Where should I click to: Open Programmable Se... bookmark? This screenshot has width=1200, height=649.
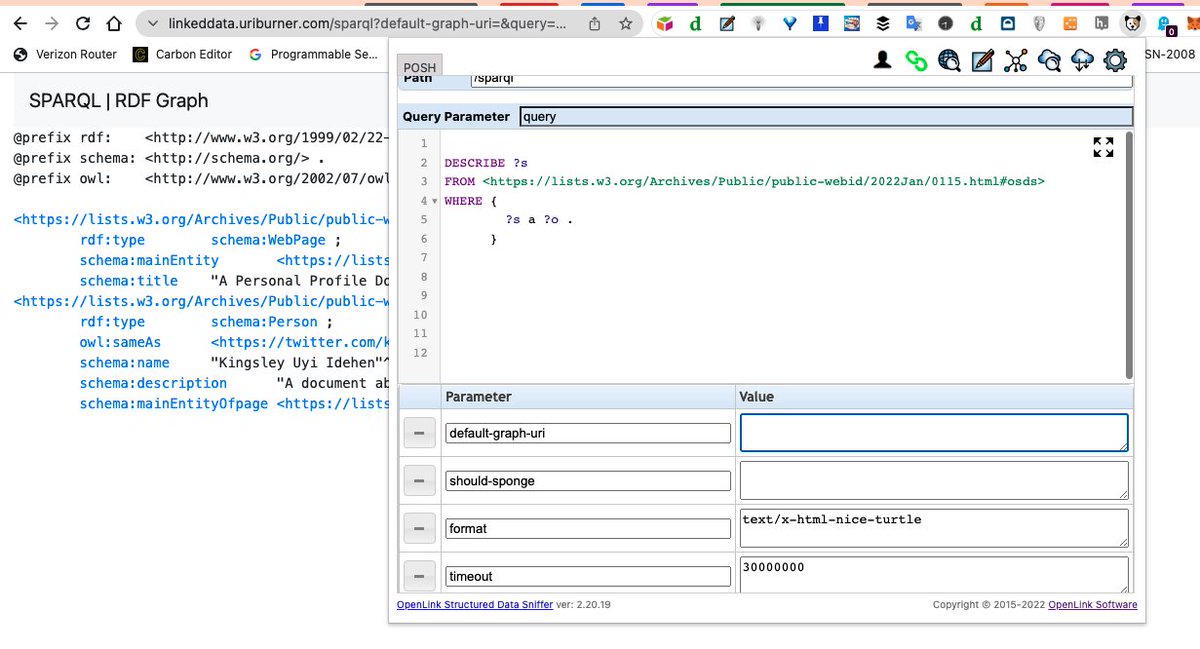pyautogui.click(x=313, y=54)
